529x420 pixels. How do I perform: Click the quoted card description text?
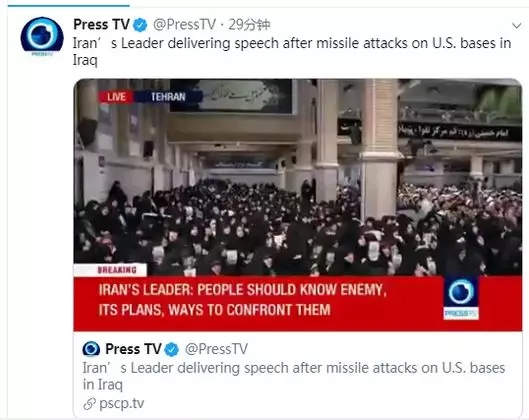[x=294, y=376]
